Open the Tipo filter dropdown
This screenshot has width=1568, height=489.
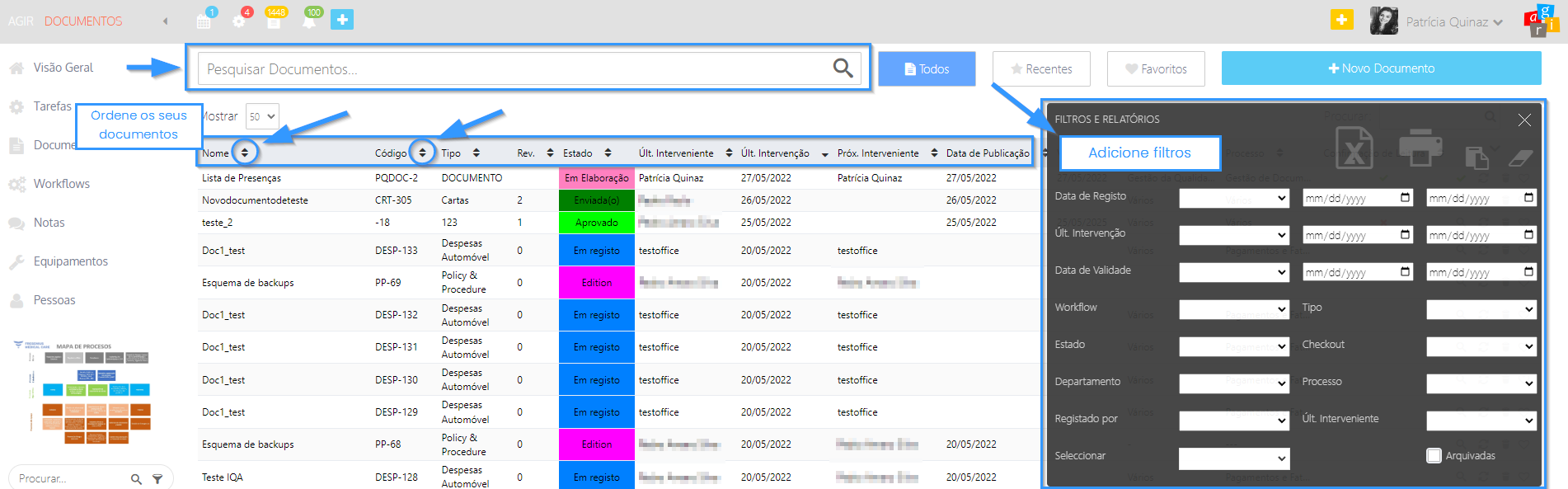tap(1481, 308)
